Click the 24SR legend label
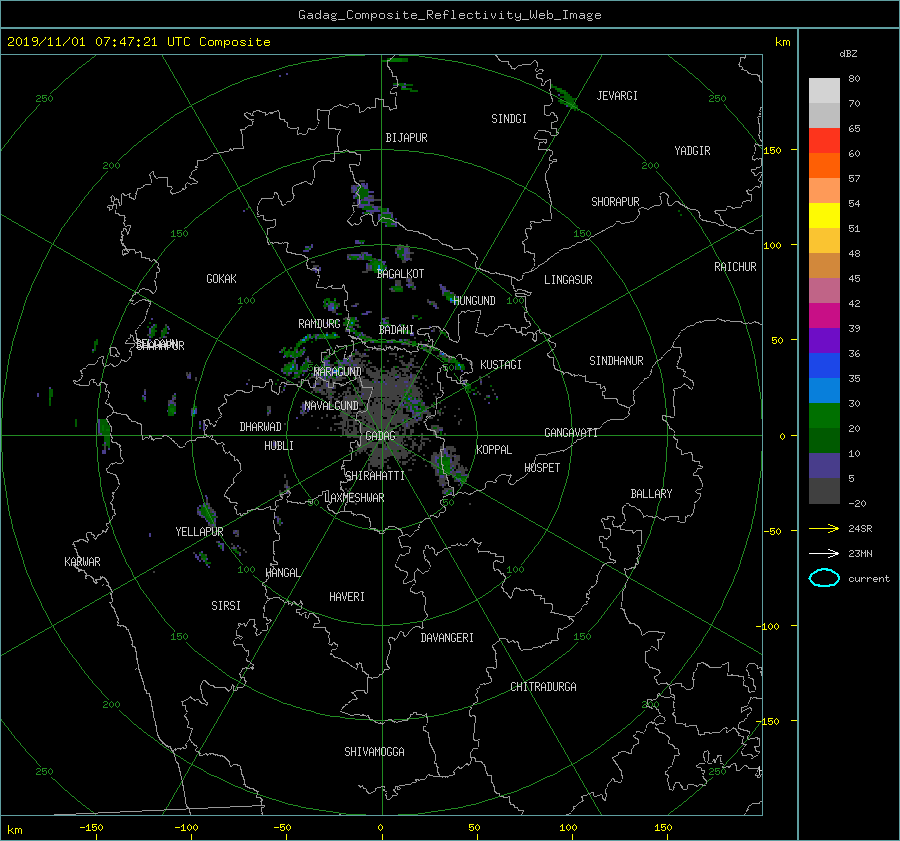 pos(860,529)
